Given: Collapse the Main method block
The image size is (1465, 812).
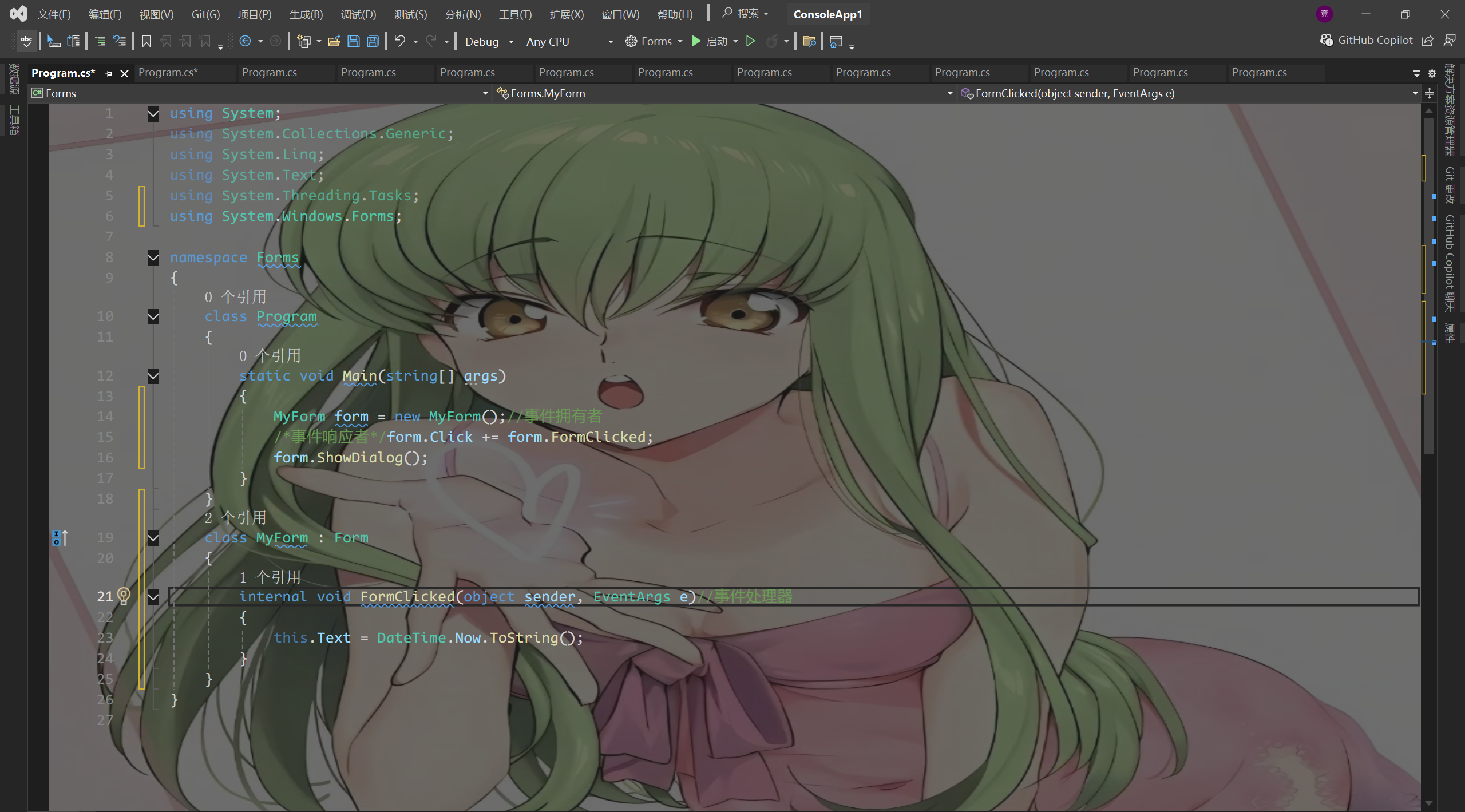Looking at the screenshot, I should pos(153,377).
